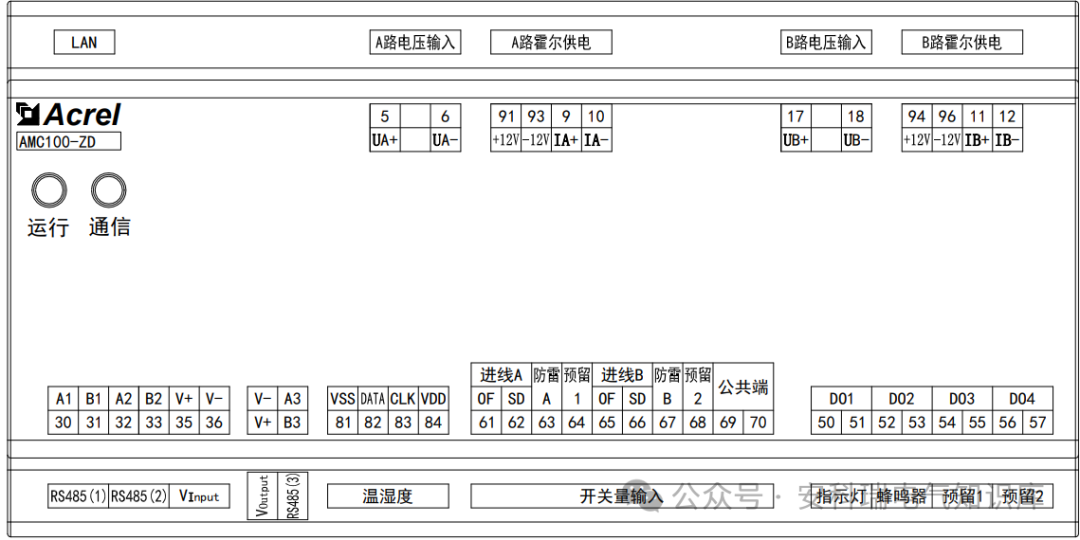The width and height of the screenshot is (1080, 540).
Task: Click terminal IB-
Action: pyautogui.click(x=1008, y=140)
